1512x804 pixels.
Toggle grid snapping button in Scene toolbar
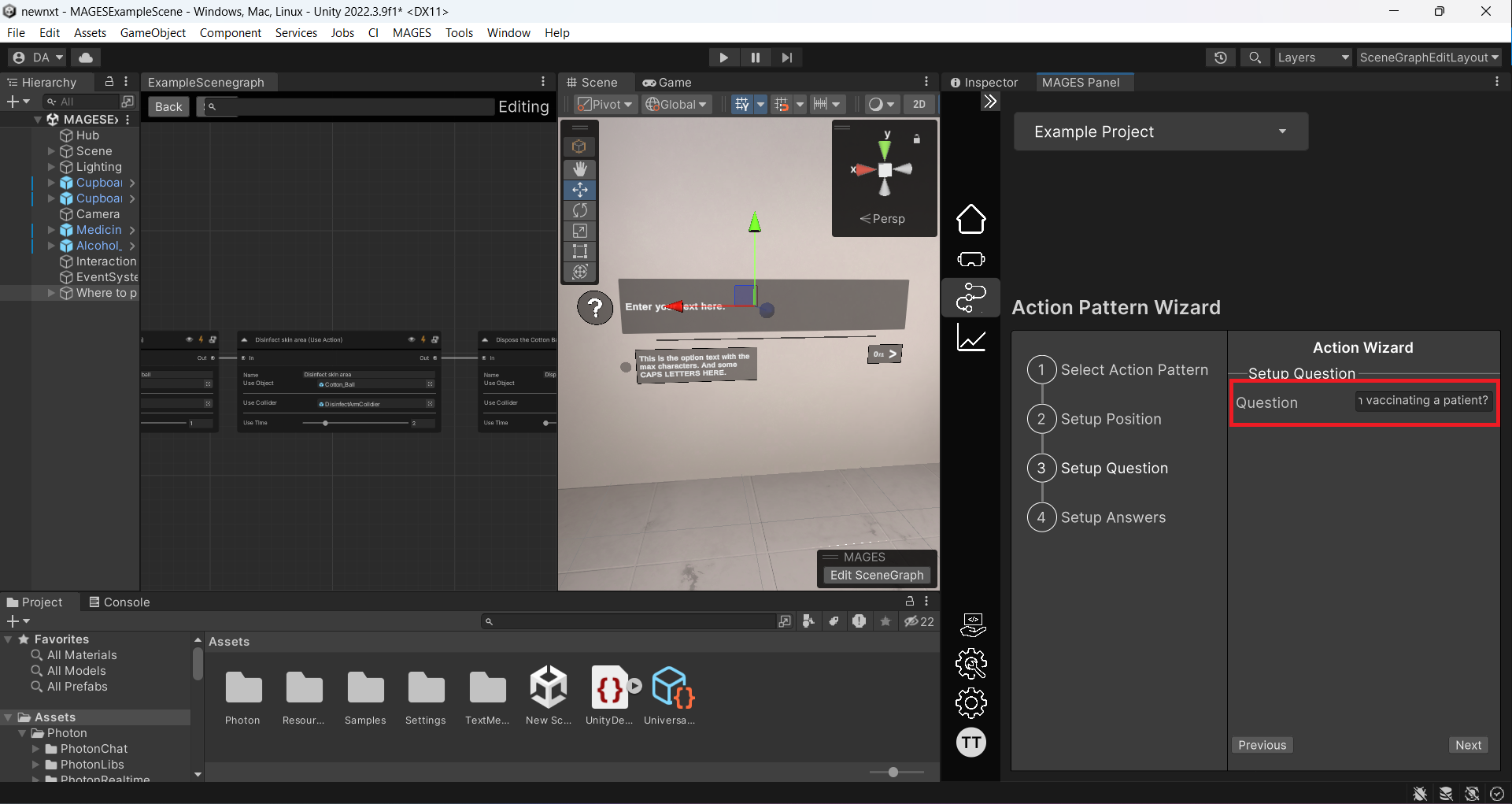(781, 104)
